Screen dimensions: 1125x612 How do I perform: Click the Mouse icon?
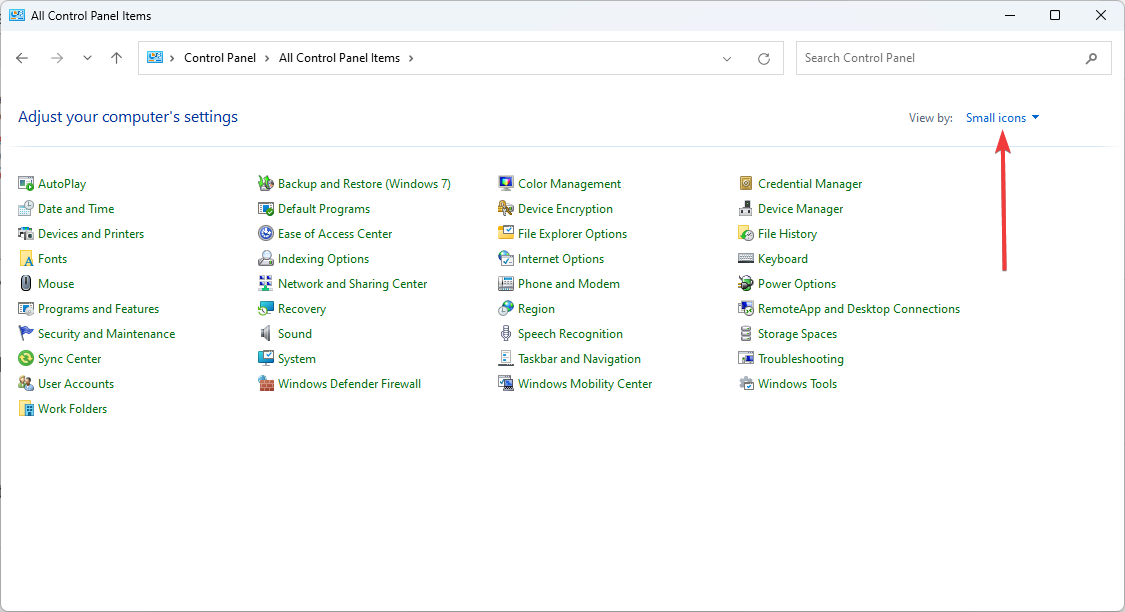26,284
